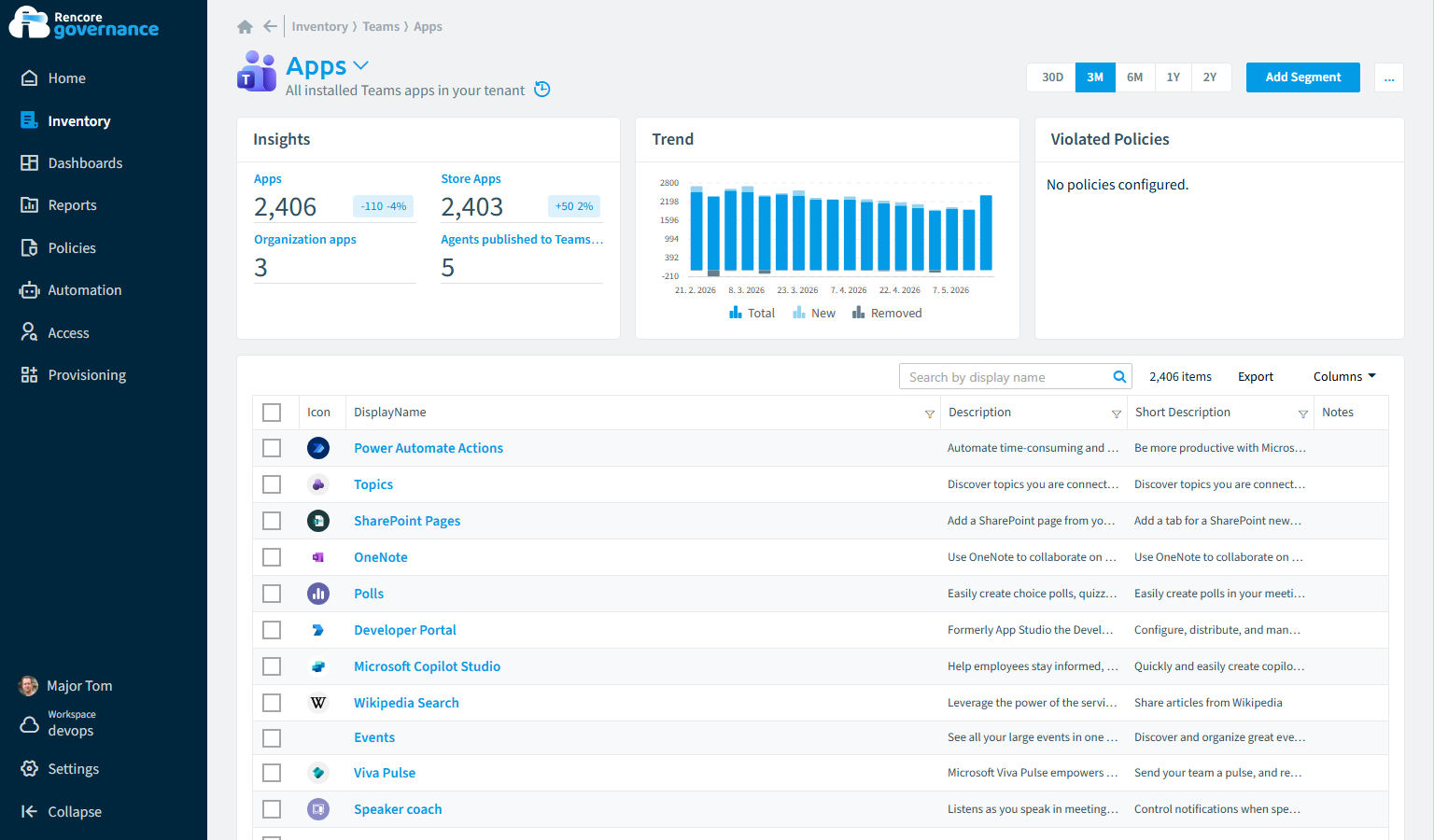
Task: Click the search magnifier icon
Action: (1119, 377)
